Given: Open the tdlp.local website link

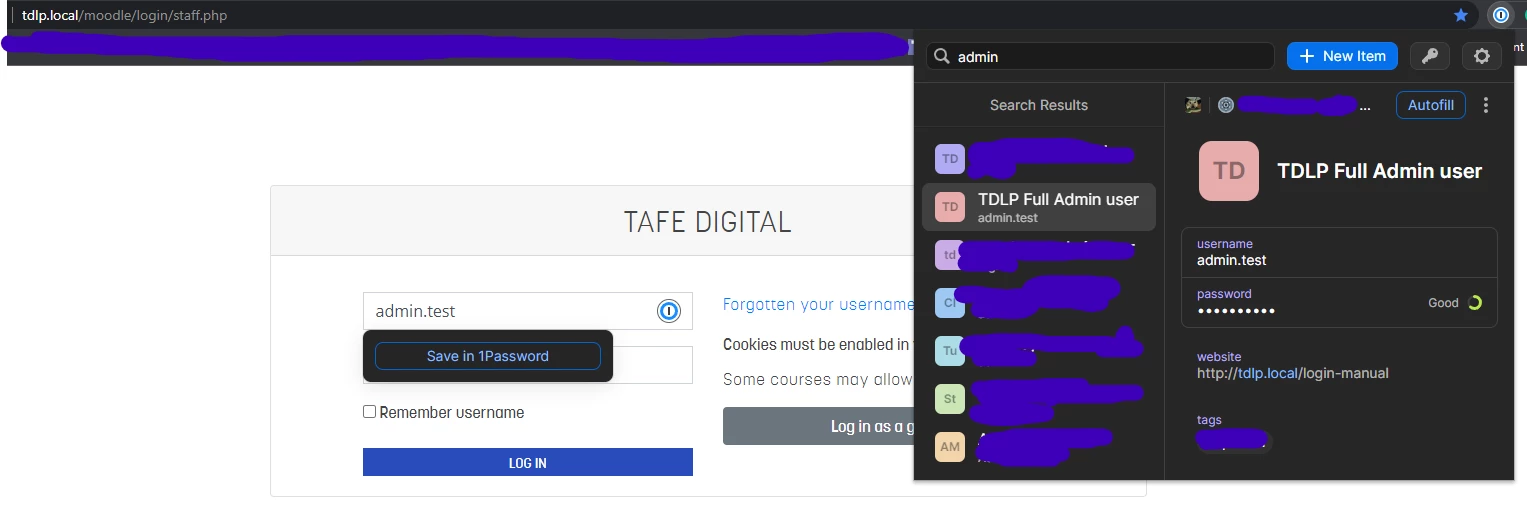Looking at the screenshot, I should tap(1293, 373).
